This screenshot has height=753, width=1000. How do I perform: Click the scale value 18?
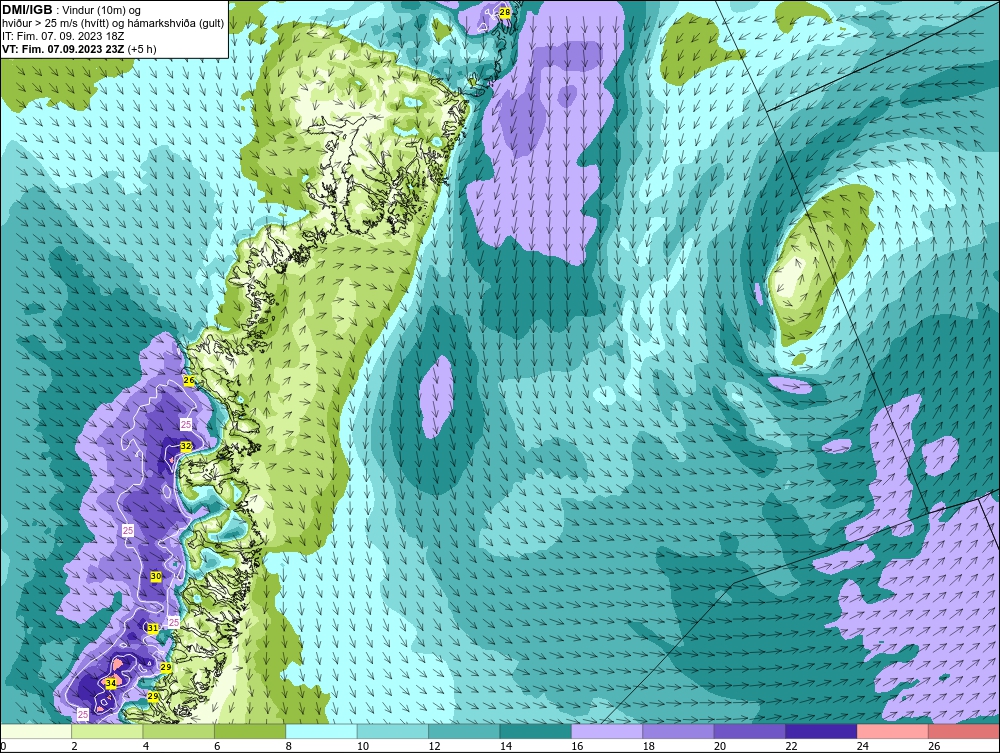click(649, 746)
